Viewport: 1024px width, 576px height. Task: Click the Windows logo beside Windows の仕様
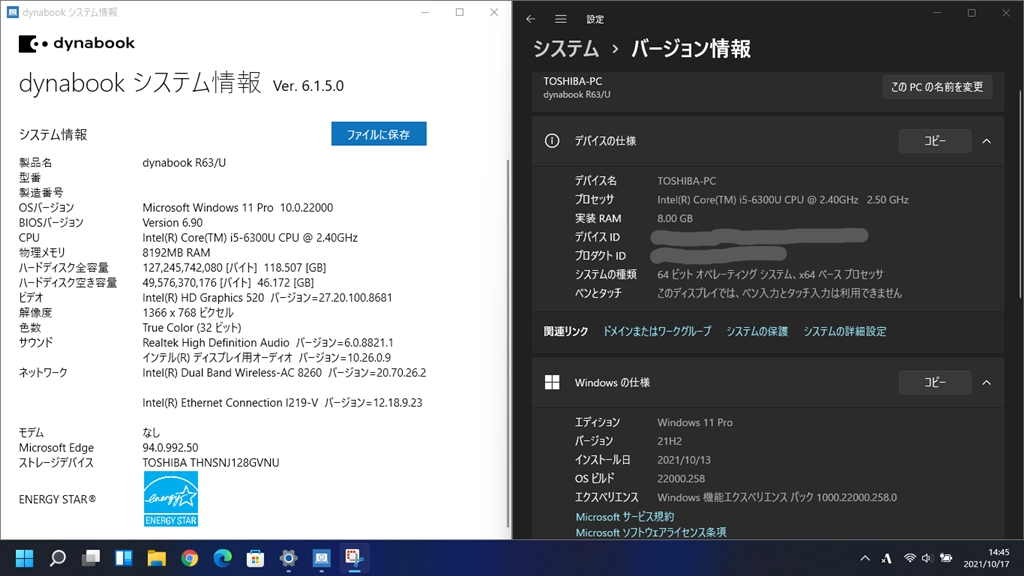click(552, 383)
